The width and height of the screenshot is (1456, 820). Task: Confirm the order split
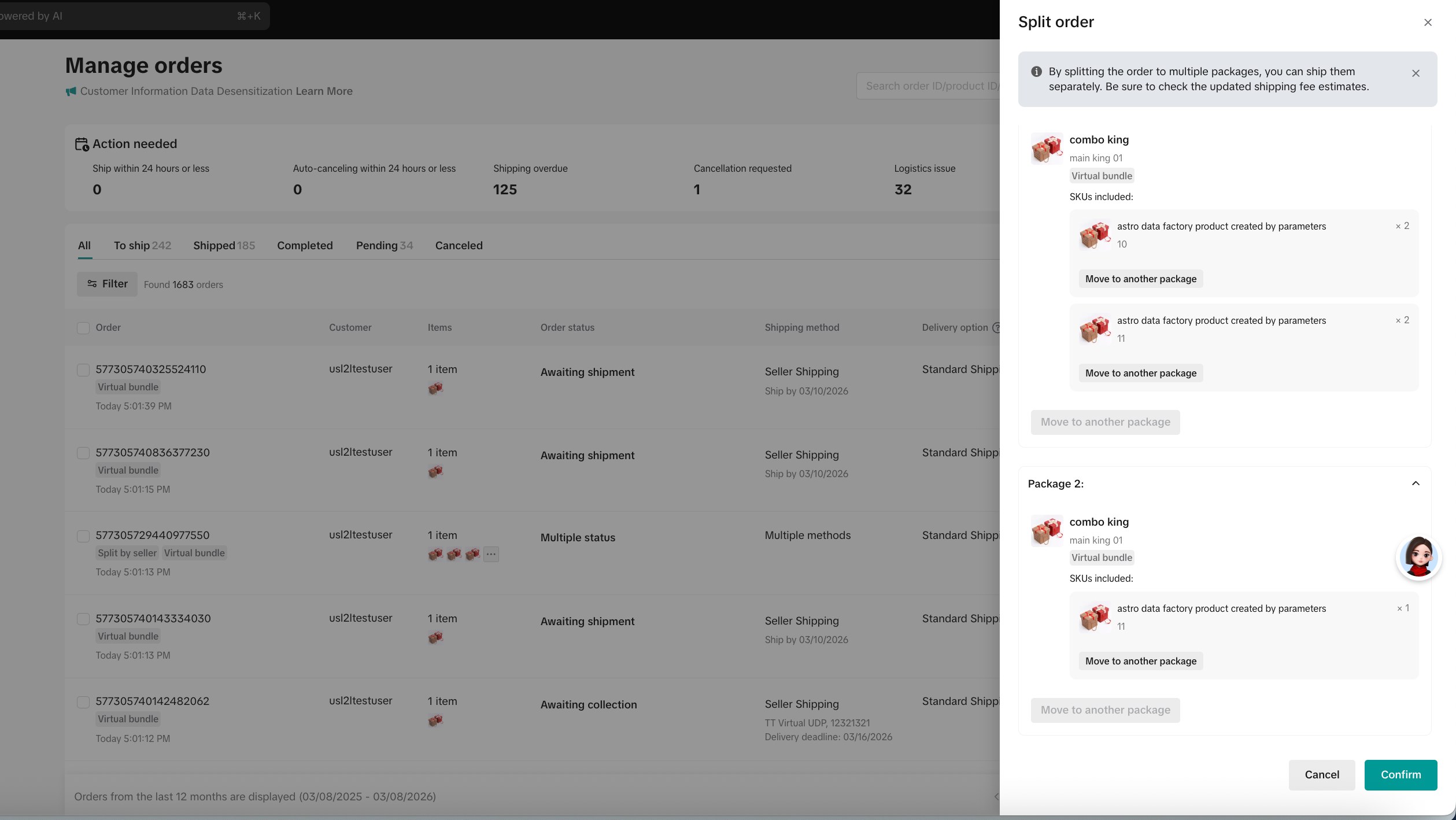pos(1400,774)
